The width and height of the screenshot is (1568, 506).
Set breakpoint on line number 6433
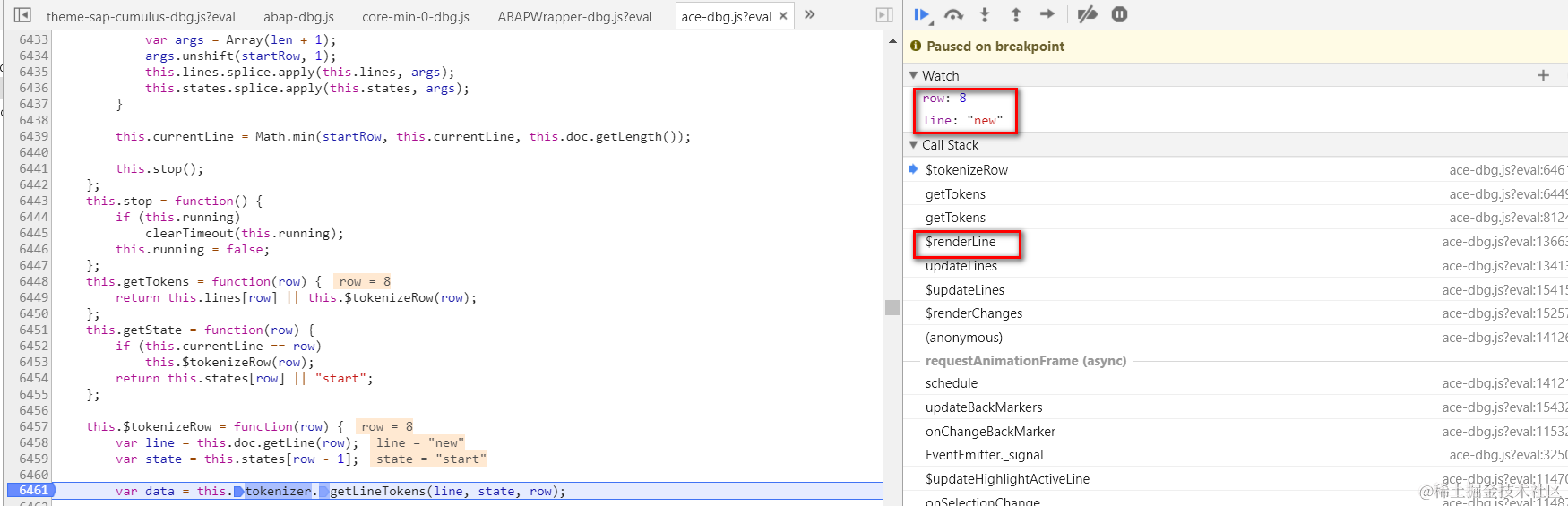click(33, 40)
